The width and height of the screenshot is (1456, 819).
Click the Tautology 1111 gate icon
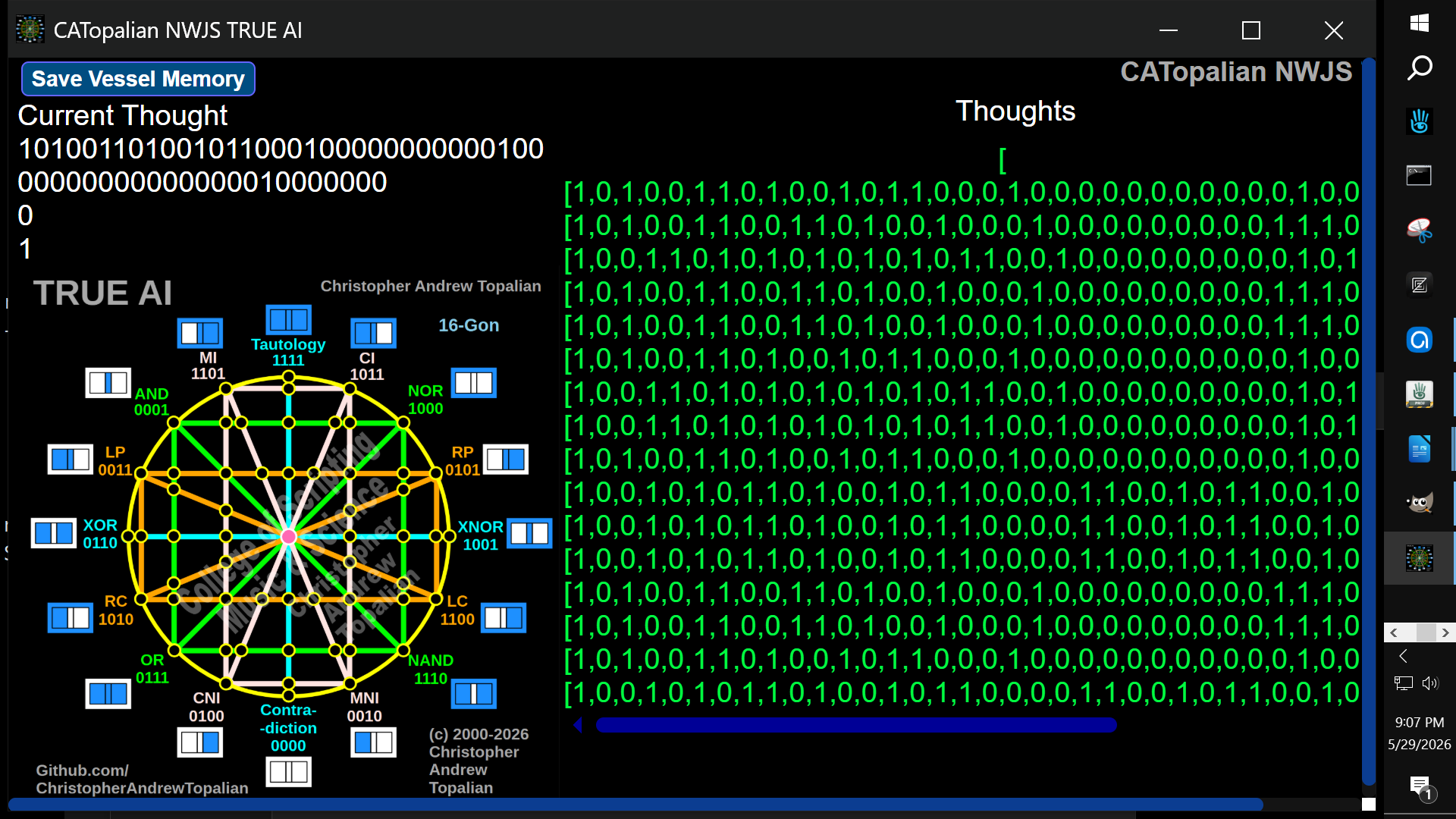[289, 320]
